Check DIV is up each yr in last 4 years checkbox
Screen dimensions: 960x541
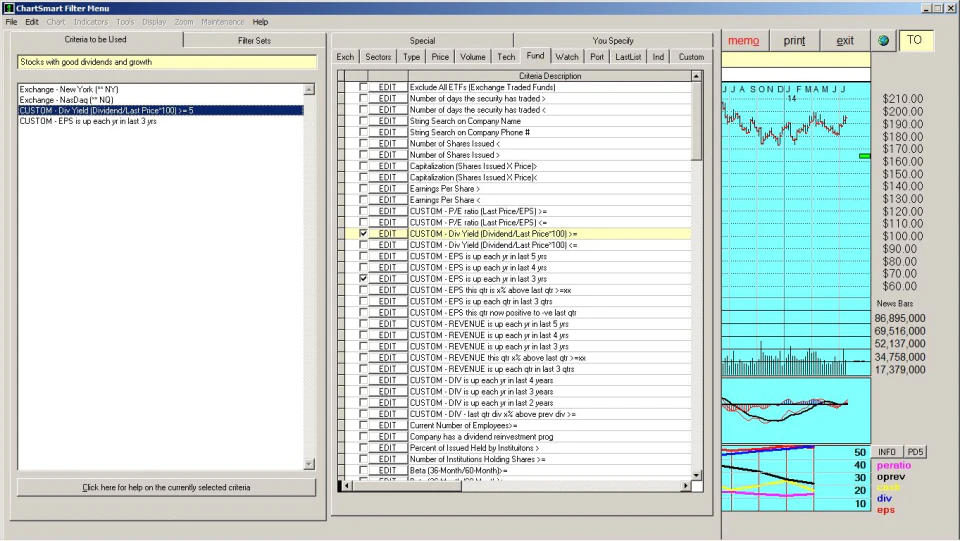pos(364,380)
